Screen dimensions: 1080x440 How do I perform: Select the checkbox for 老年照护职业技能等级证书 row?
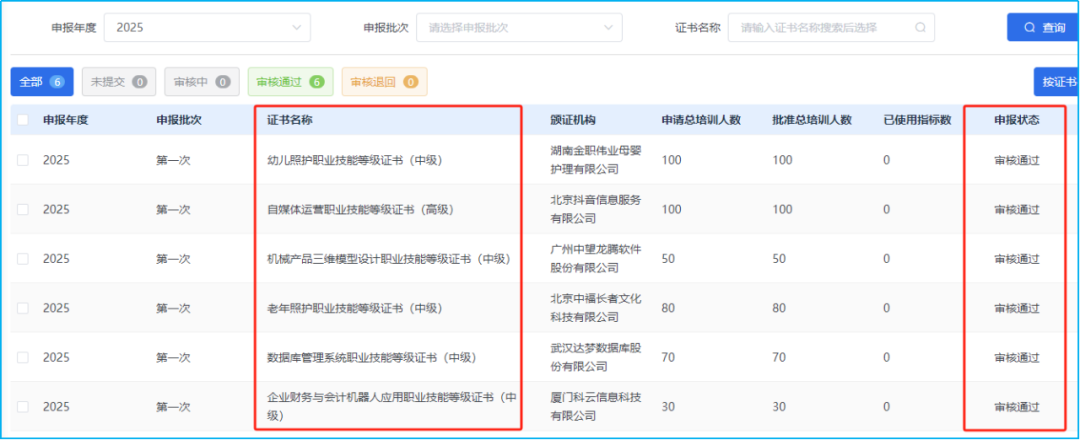click(23, 308)
